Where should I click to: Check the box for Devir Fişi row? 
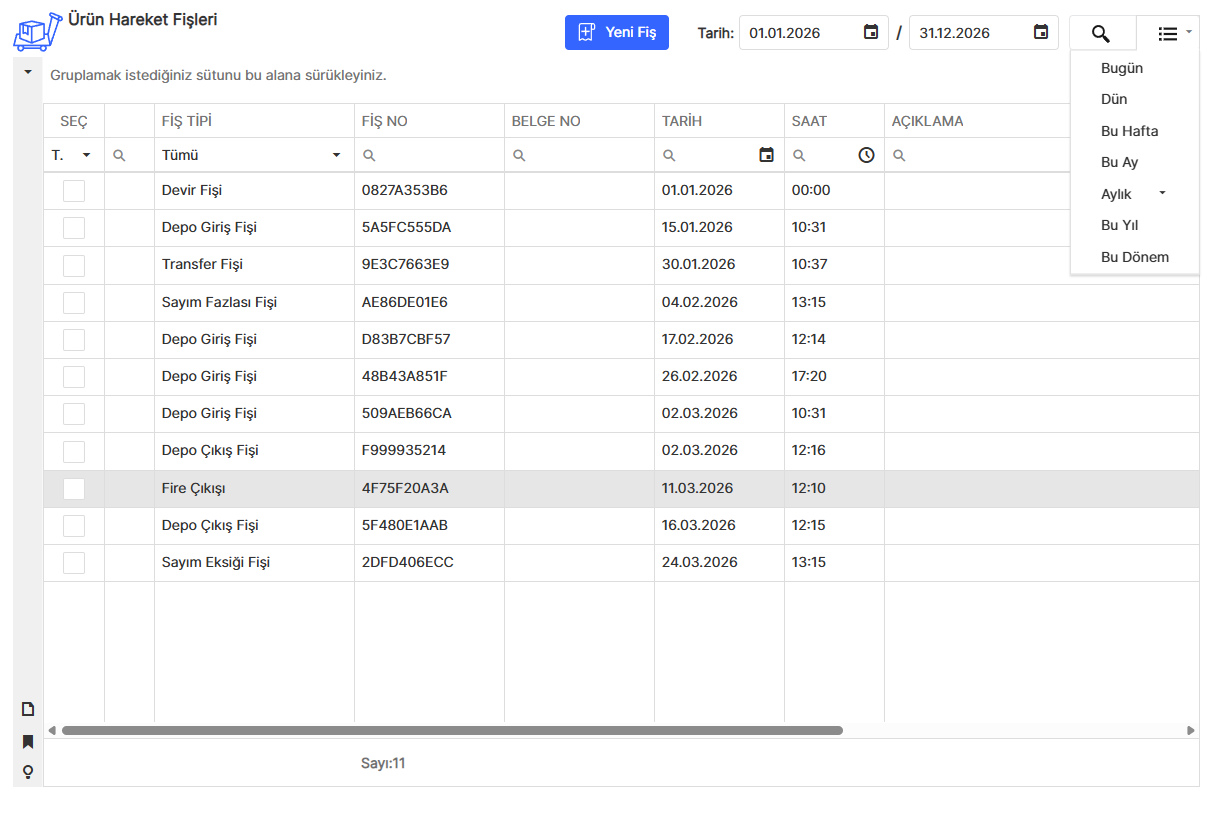[74, 191]
